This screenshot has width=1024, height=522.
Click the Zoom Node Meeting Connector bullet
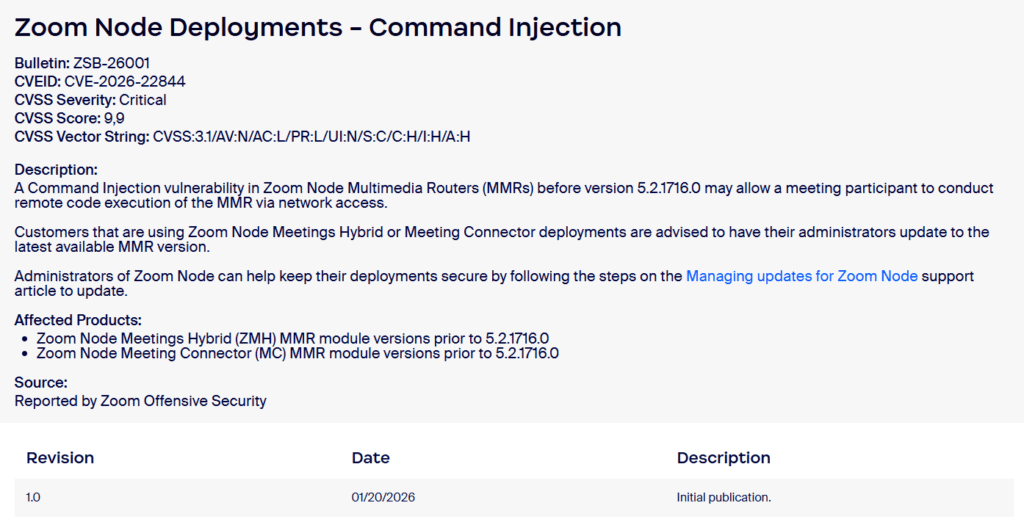click(x=297, y=353)
